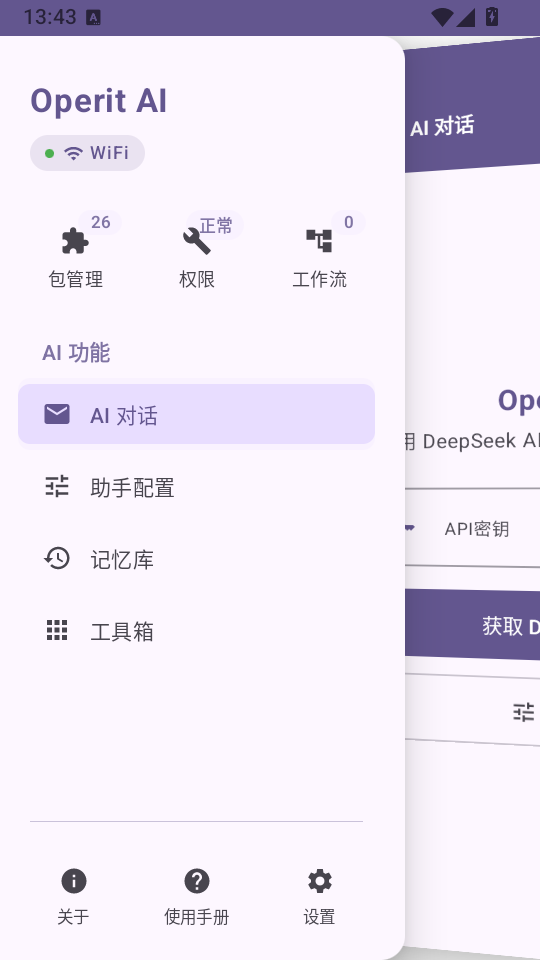The width and height of the screenshot is (540, 960).
Task: Click the 正常 permission status badge
Action: click(x=216, y=225)
